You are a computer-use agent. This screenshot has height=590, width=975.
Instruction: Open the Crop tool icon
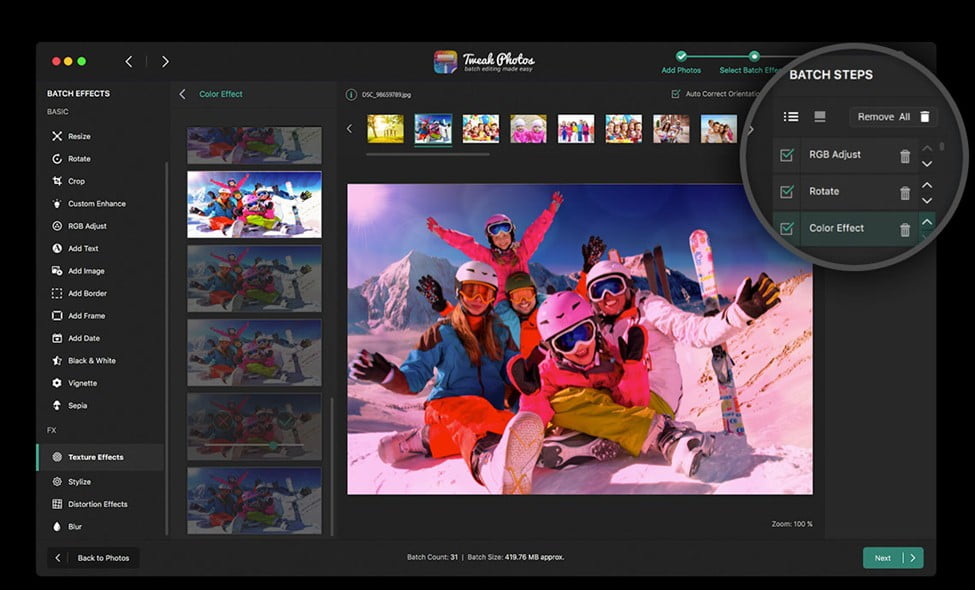tap(57, 181)
